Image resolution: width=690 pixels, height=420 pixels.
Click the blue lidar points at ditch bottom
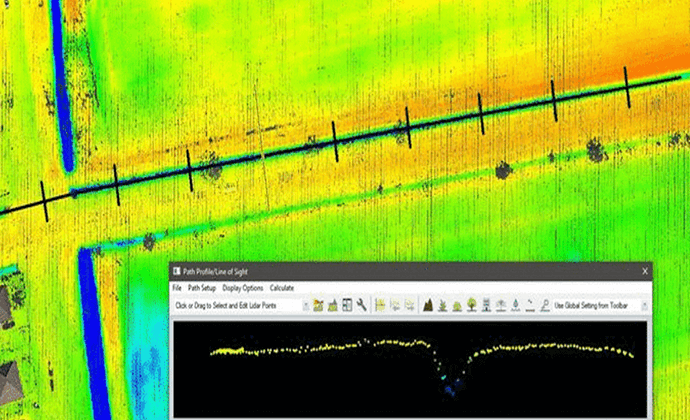(x=449, y=389)
